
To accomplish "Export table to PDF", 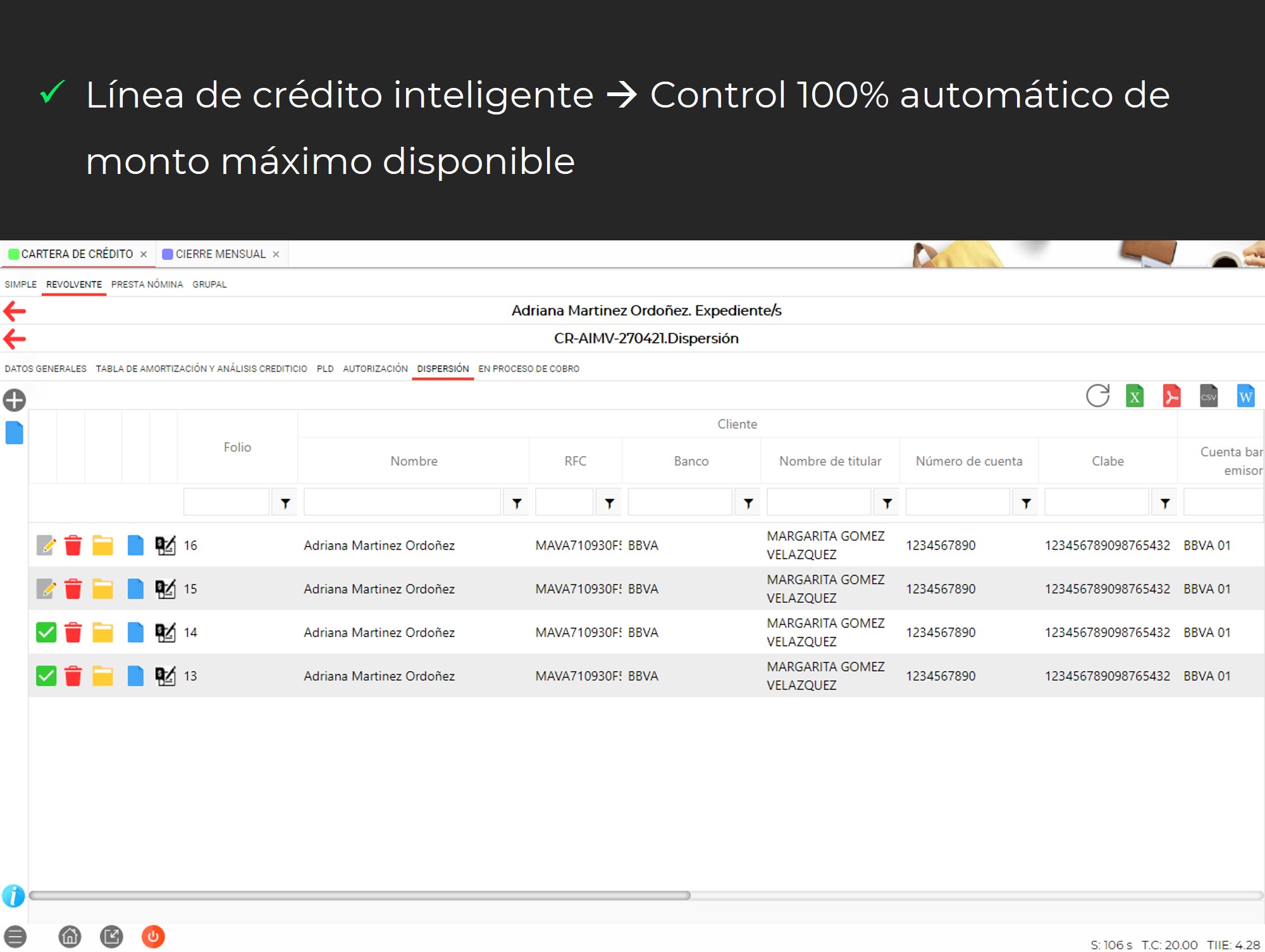I will tap(1171, 397).
